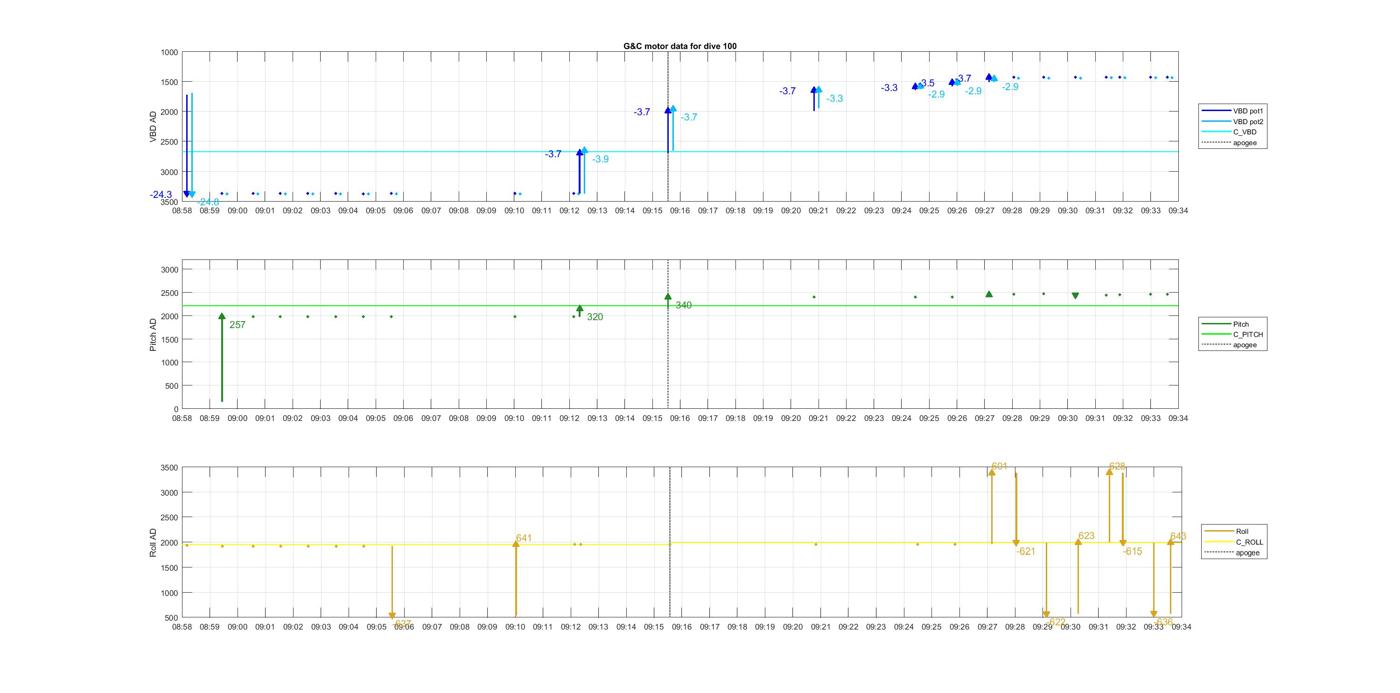Click the pitch up-triangle marker at 09:27
Viewport: 1400px width, 693px height.
pos(989,294)
